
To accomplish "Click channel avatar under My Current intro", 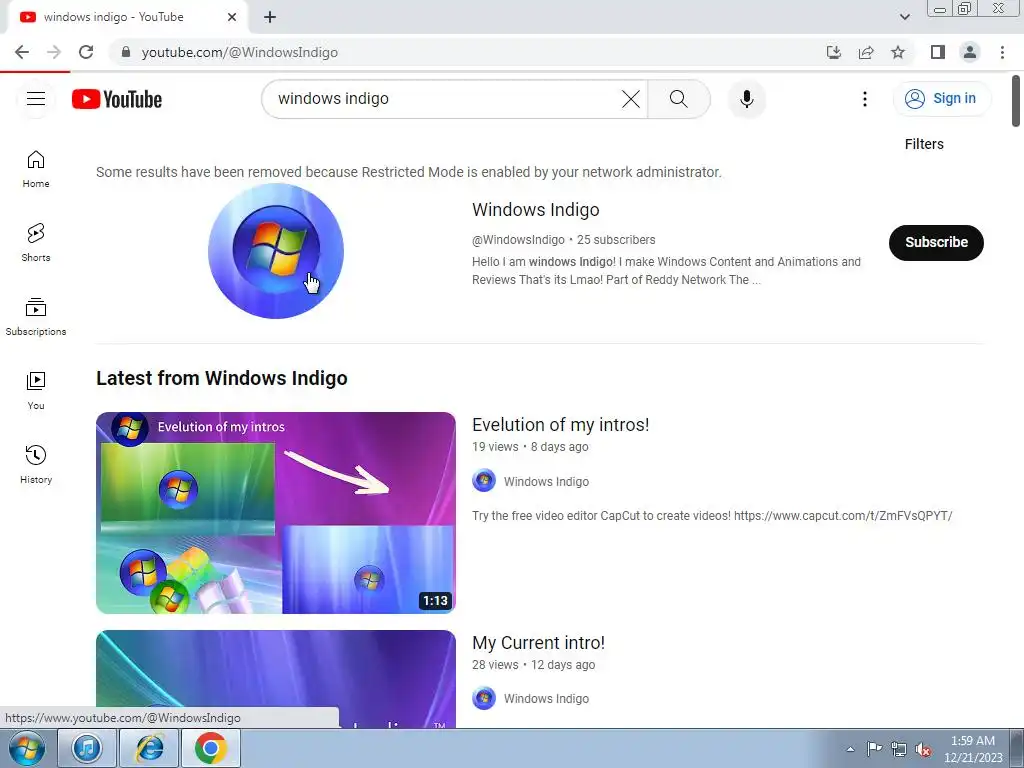I will (x=484, y=699).
